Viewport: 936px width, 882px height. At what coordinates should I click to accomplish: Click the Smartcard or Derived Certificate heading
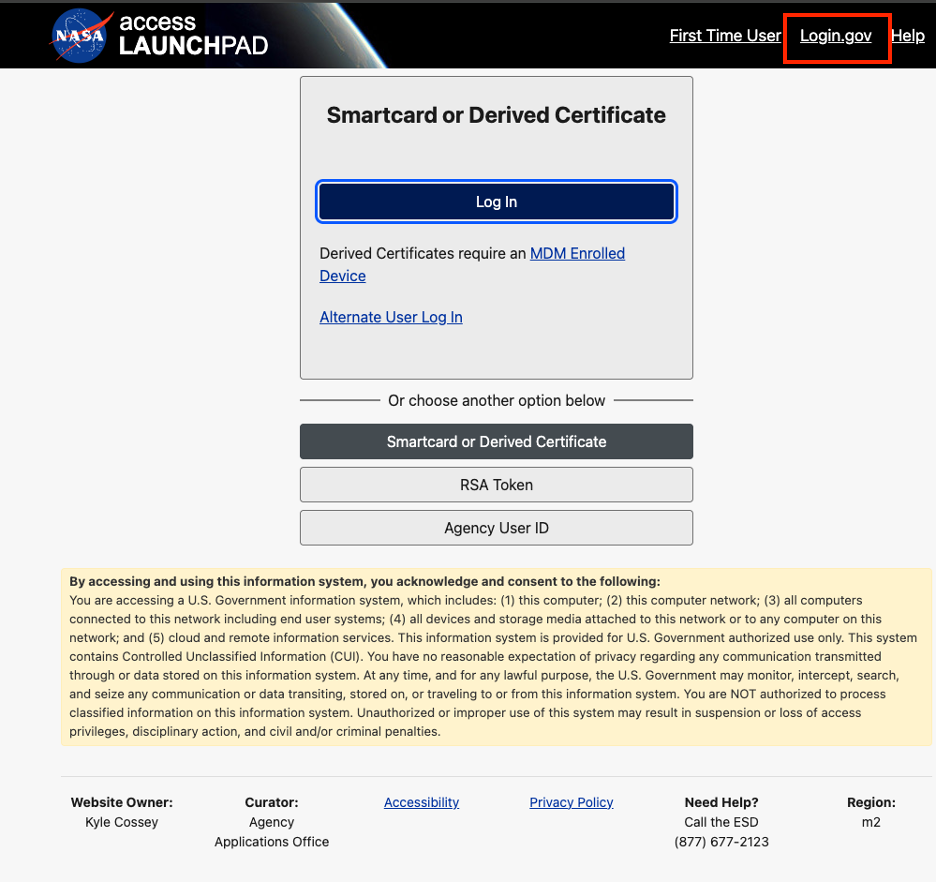[x=496, y=115]
